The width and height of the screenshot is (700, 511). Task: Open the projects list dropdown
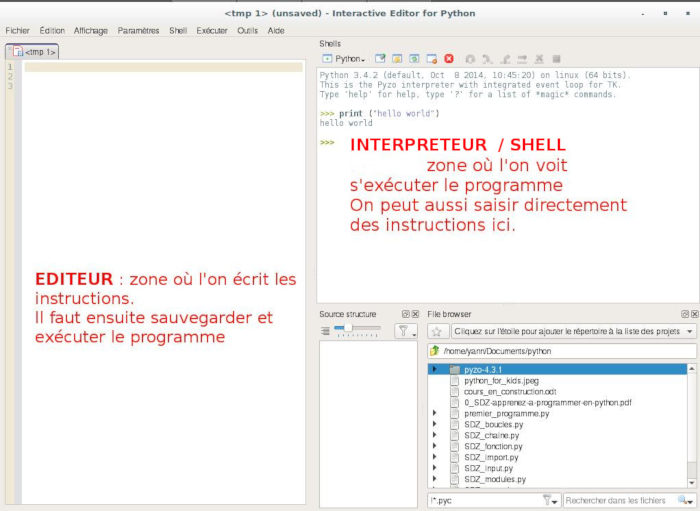pos(690,332)
